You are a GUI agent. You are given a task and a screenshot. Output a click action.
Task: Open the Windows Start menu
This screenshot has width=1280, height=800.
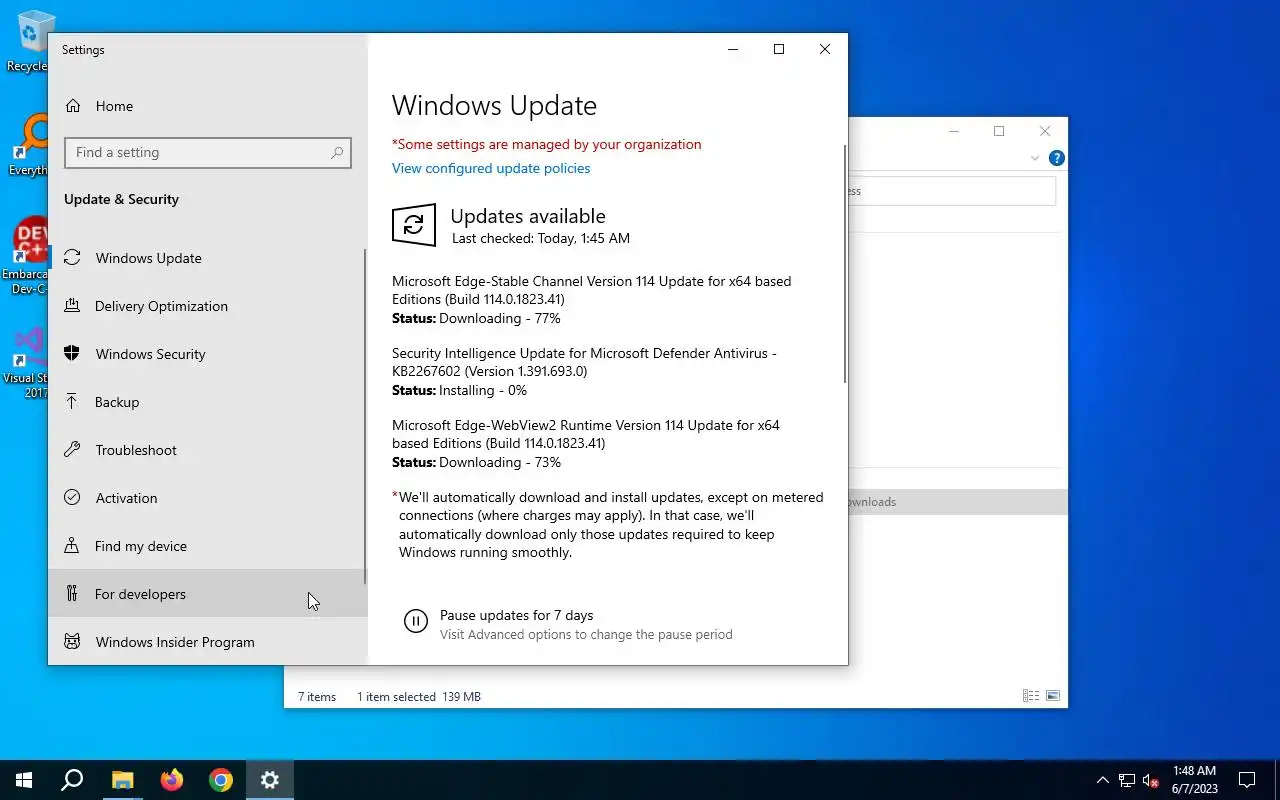[24, 780]
